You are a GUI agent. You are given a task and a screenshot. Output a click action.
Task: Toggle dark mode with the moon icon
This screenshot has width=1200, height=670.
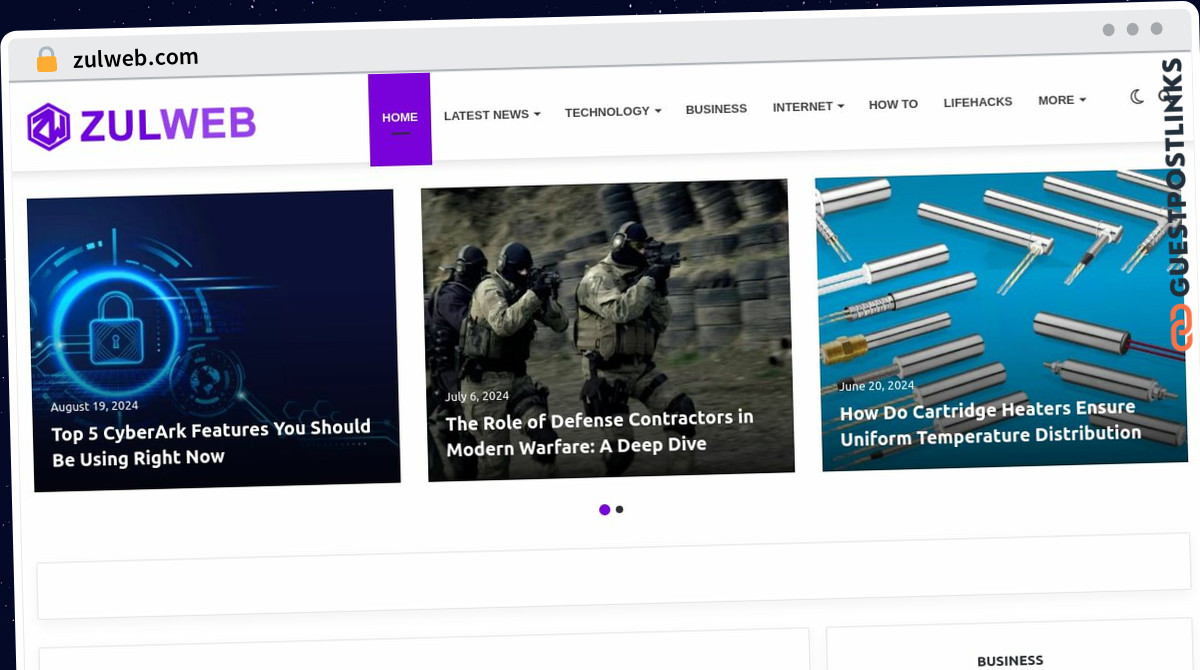[x=1137, y=97]
